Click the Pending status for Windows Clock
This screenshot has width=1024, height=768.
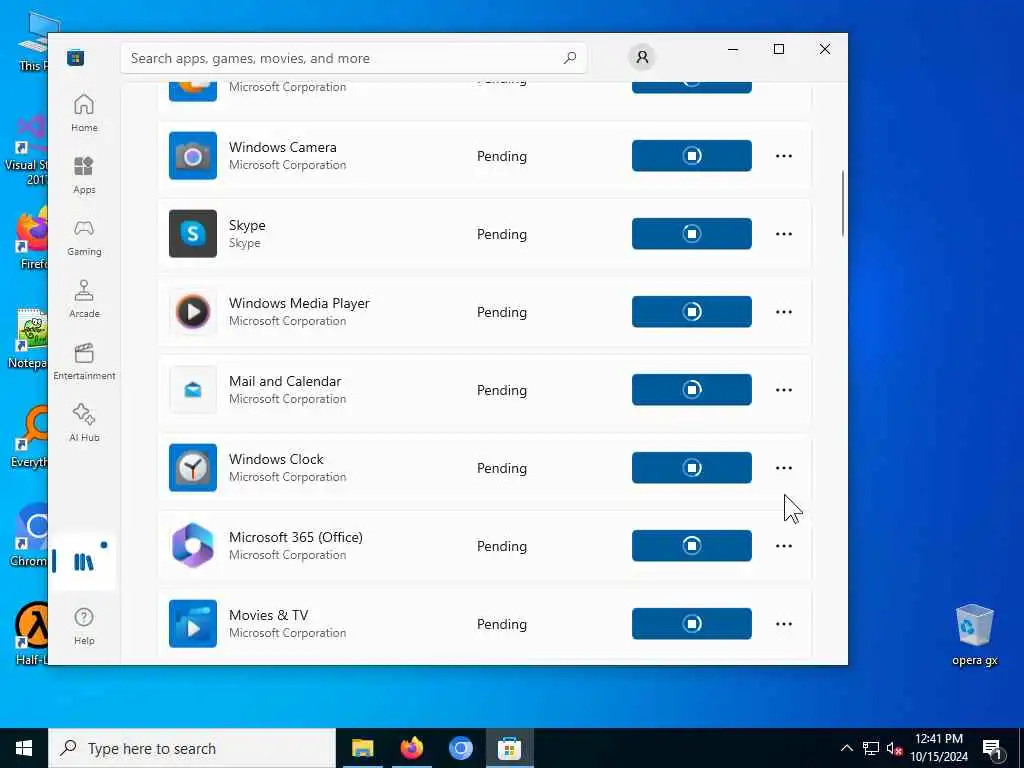(x=502, y=468)
